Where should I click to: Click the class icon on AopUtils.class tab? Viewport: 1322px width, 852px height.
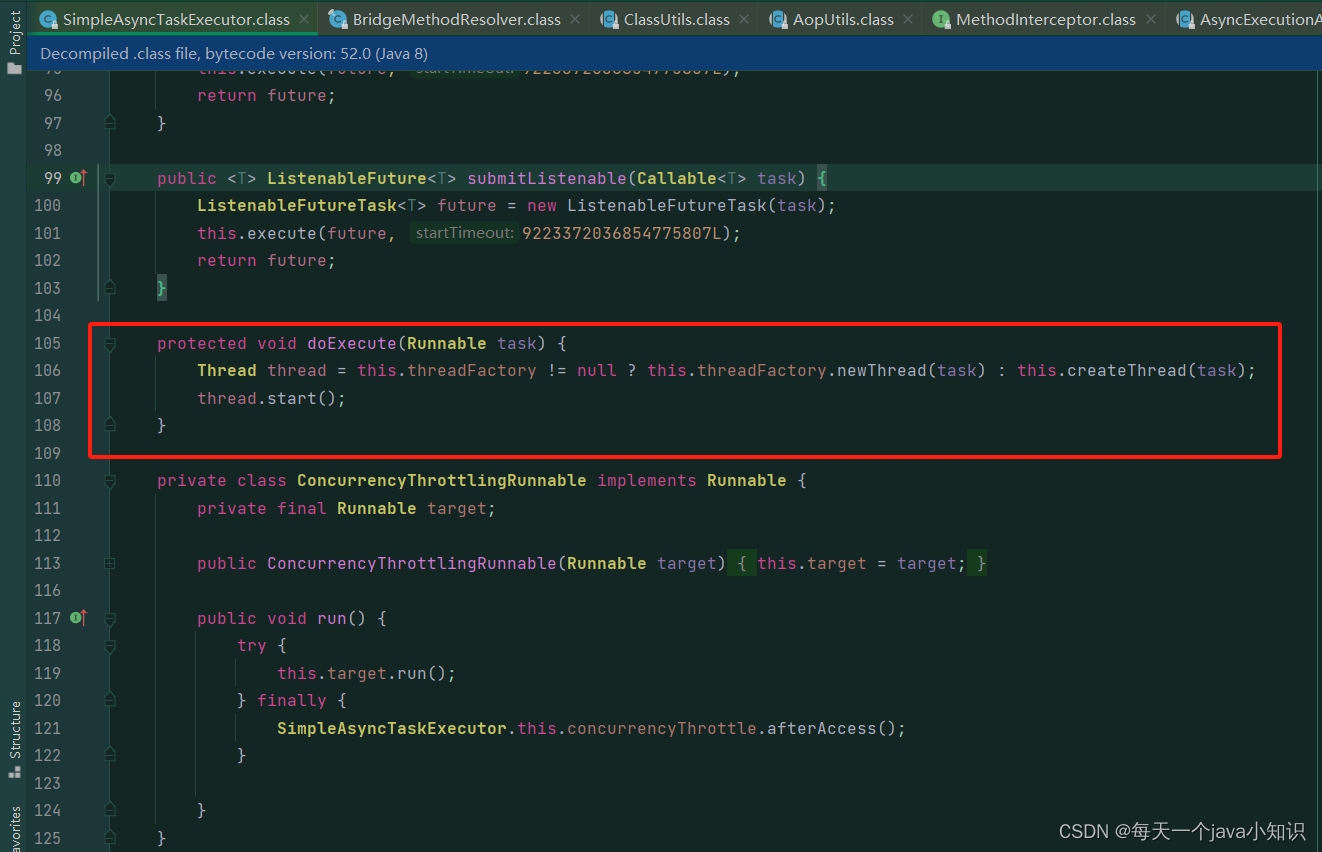(778, 18)
